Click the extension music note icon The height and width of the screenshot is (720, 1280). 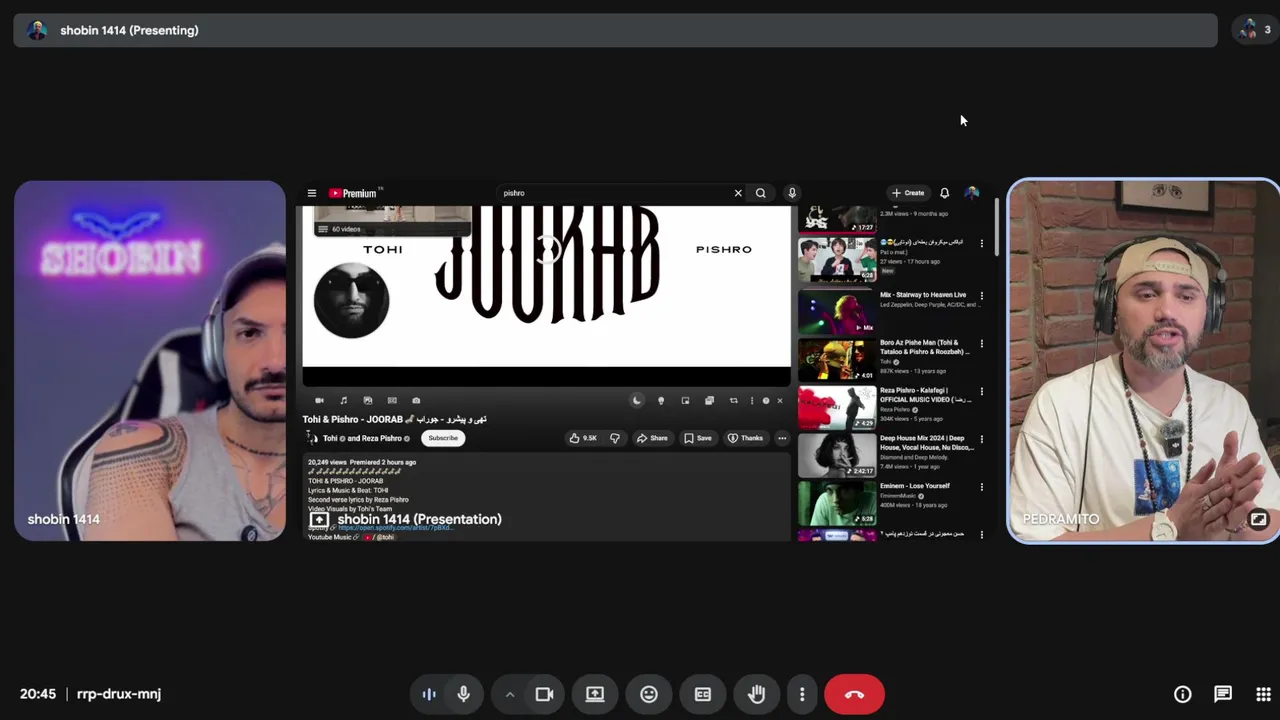click(344, 401)
